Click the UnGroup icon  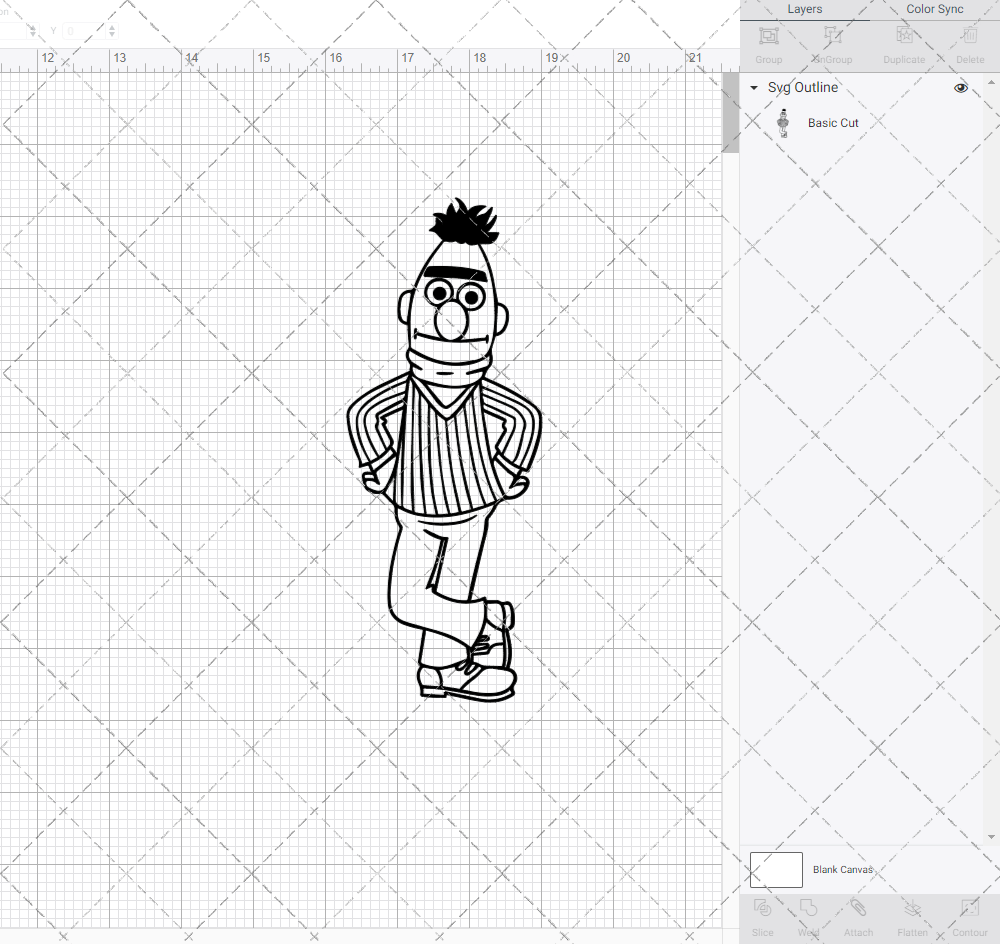click(831, 42)
